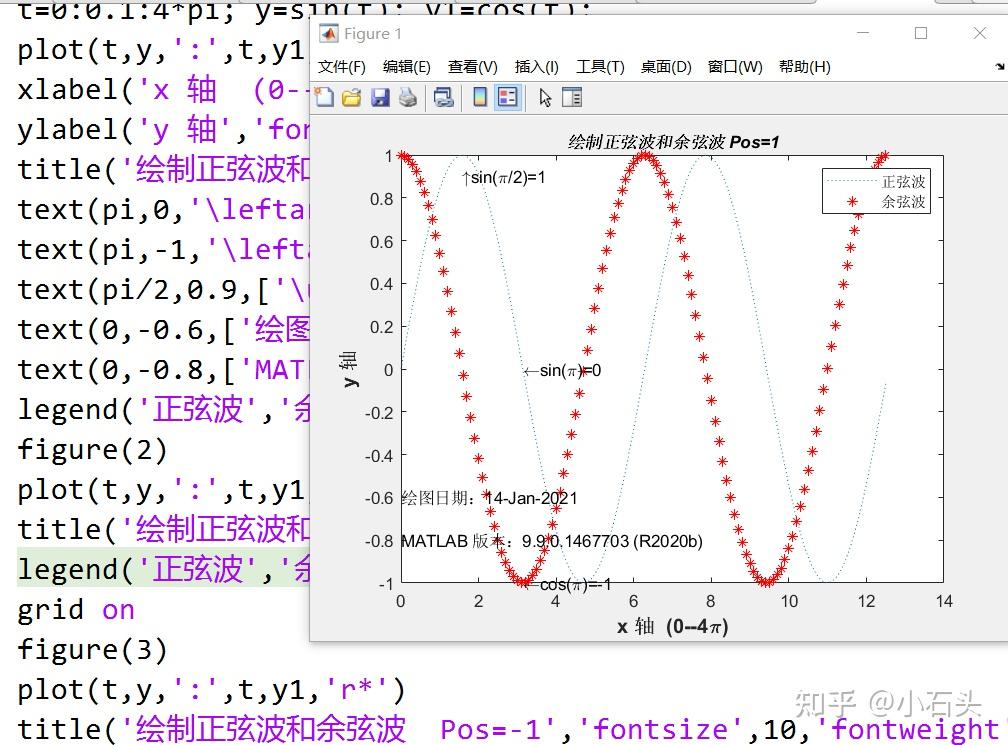Open the 插入(I) menu
1008x745 pixels.
(x=536, y=67)
